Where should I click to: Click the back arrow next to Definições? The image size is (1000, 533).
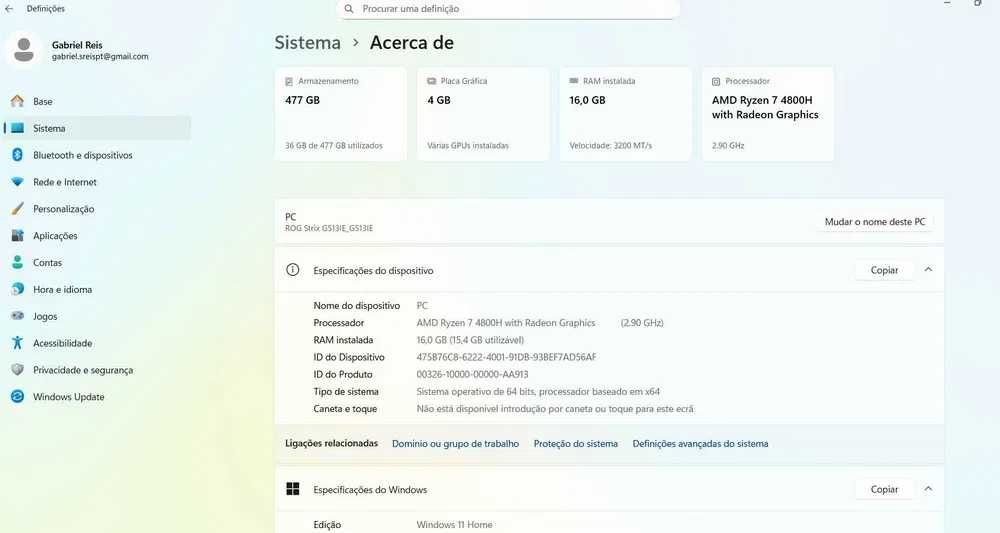point(9,9)
